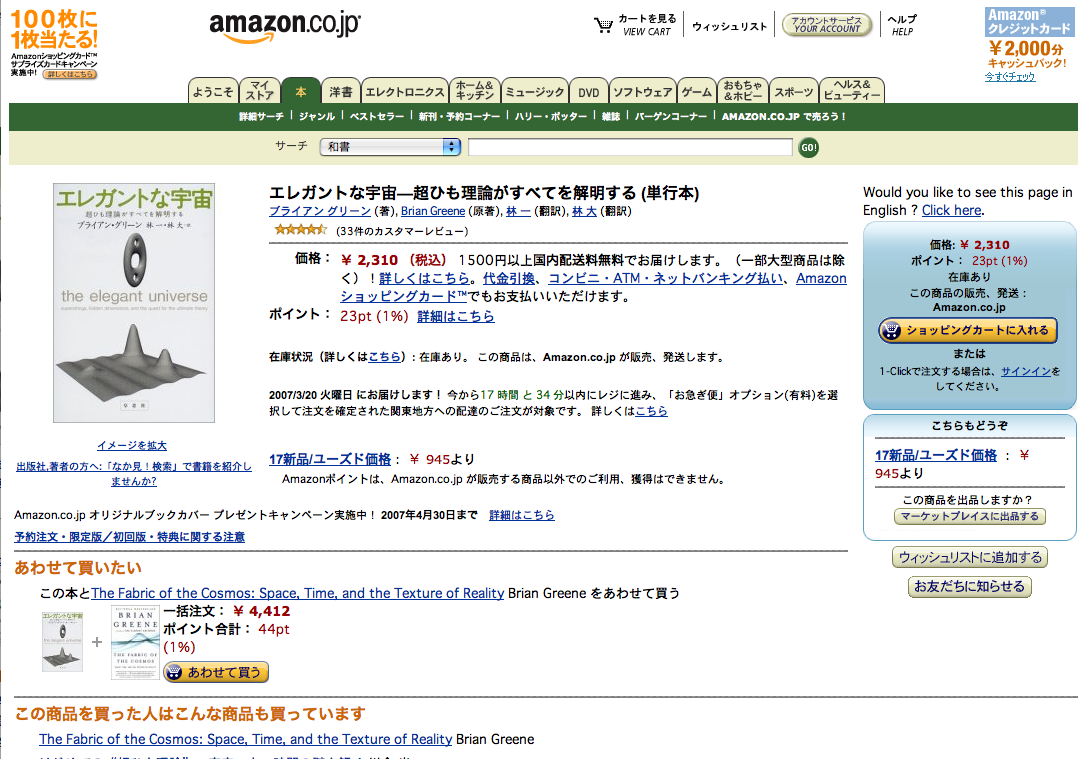The width and height of the screenshot is (1085, 759).
Task: Click the small エレガントな宇宙 bundle thumbnail
Action: [62, 641]
